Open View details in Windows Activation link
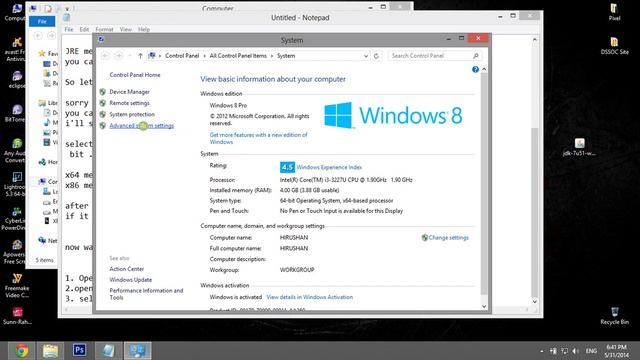Image resolution: width=640 pixels, height=360 pixels. (310, 297)
